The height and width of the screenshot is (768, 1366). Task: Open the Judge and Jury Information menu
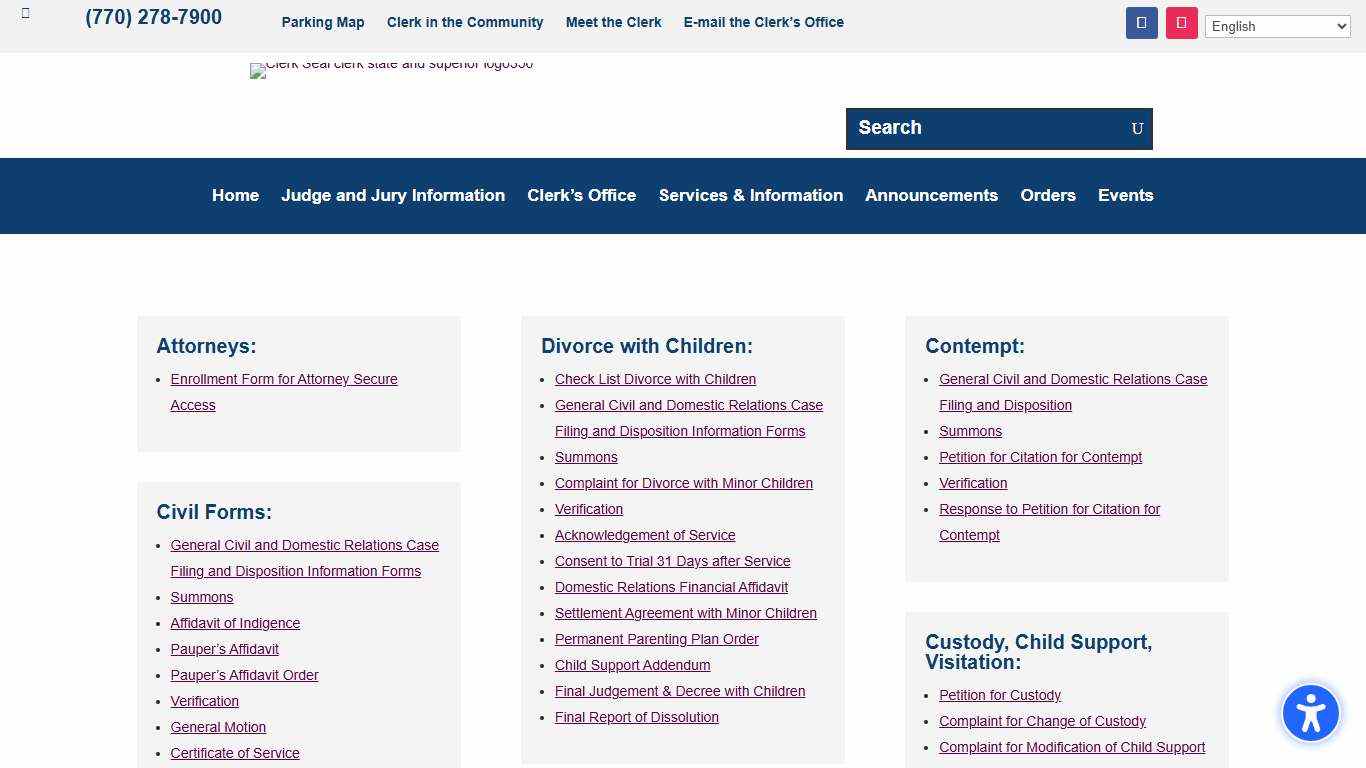coord(392,196)
